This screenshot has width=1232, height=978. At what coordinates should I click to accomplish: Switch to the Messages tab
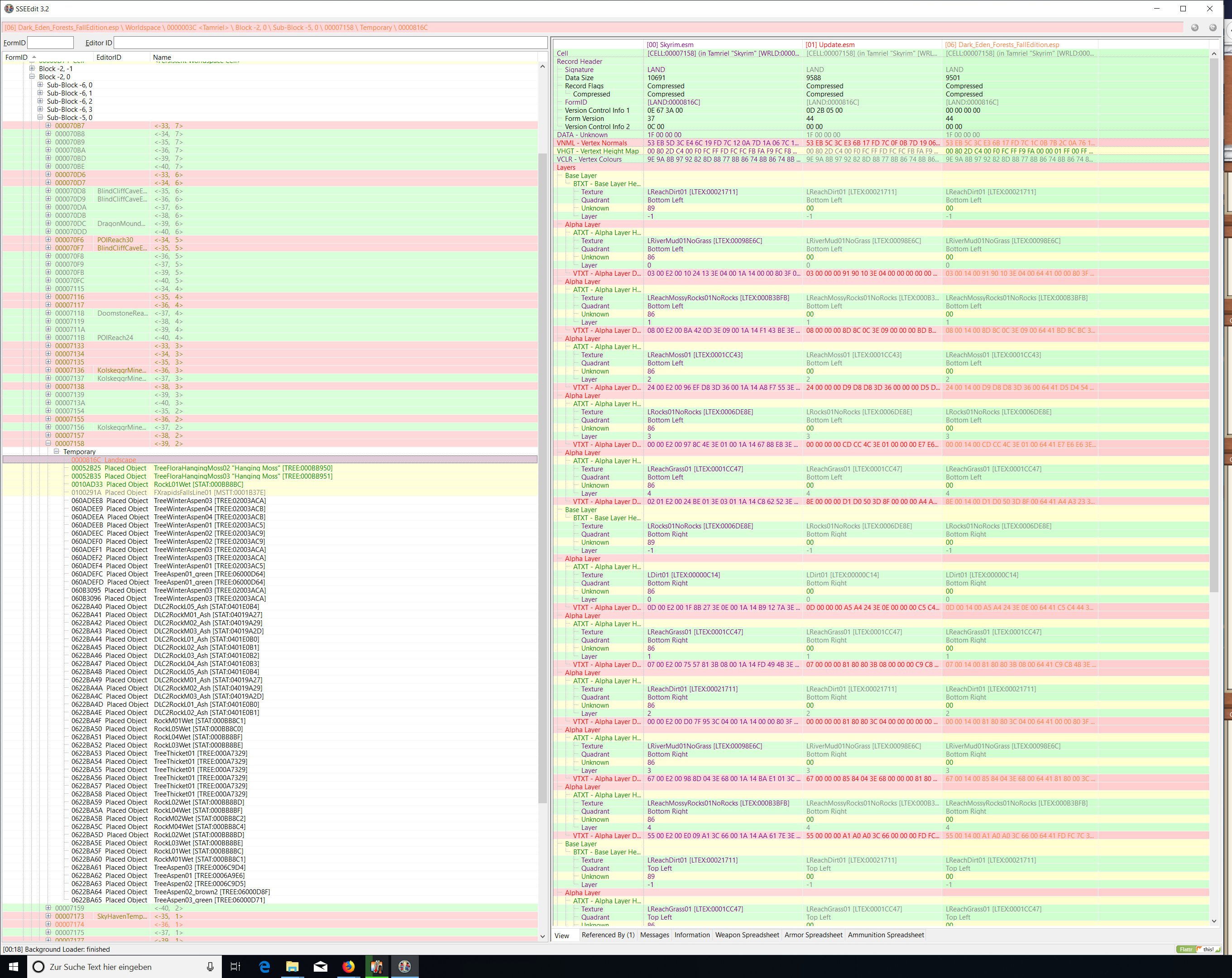pyautogui.click(x=654, y=935)
